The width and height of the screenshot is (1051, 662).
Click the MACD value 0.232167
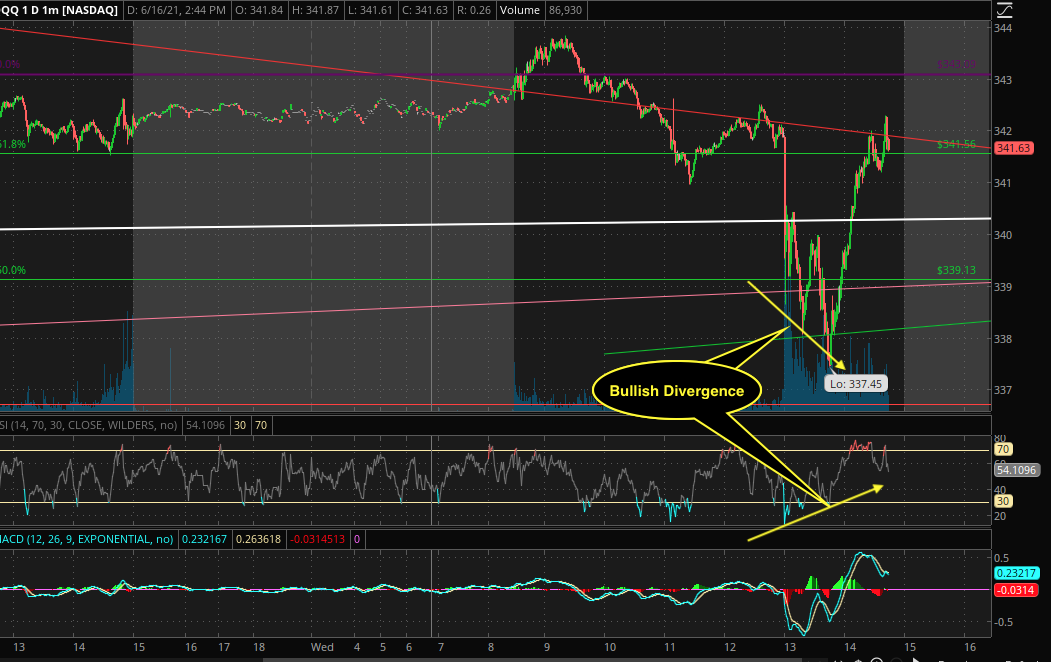(204, 539)
